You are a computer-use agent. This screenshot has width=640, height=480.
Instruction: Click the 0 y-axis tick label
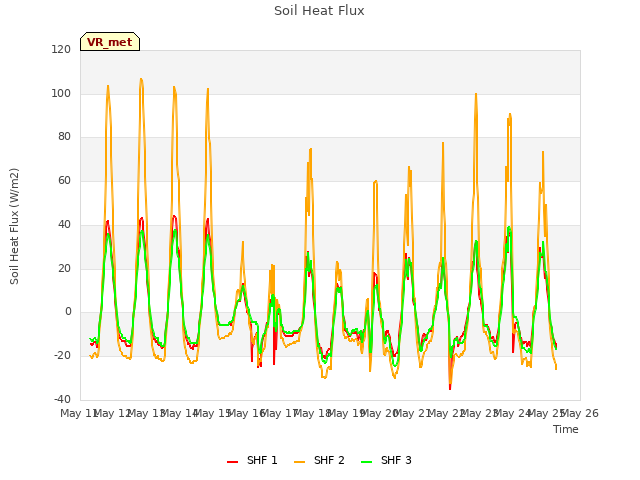[68, 312]
